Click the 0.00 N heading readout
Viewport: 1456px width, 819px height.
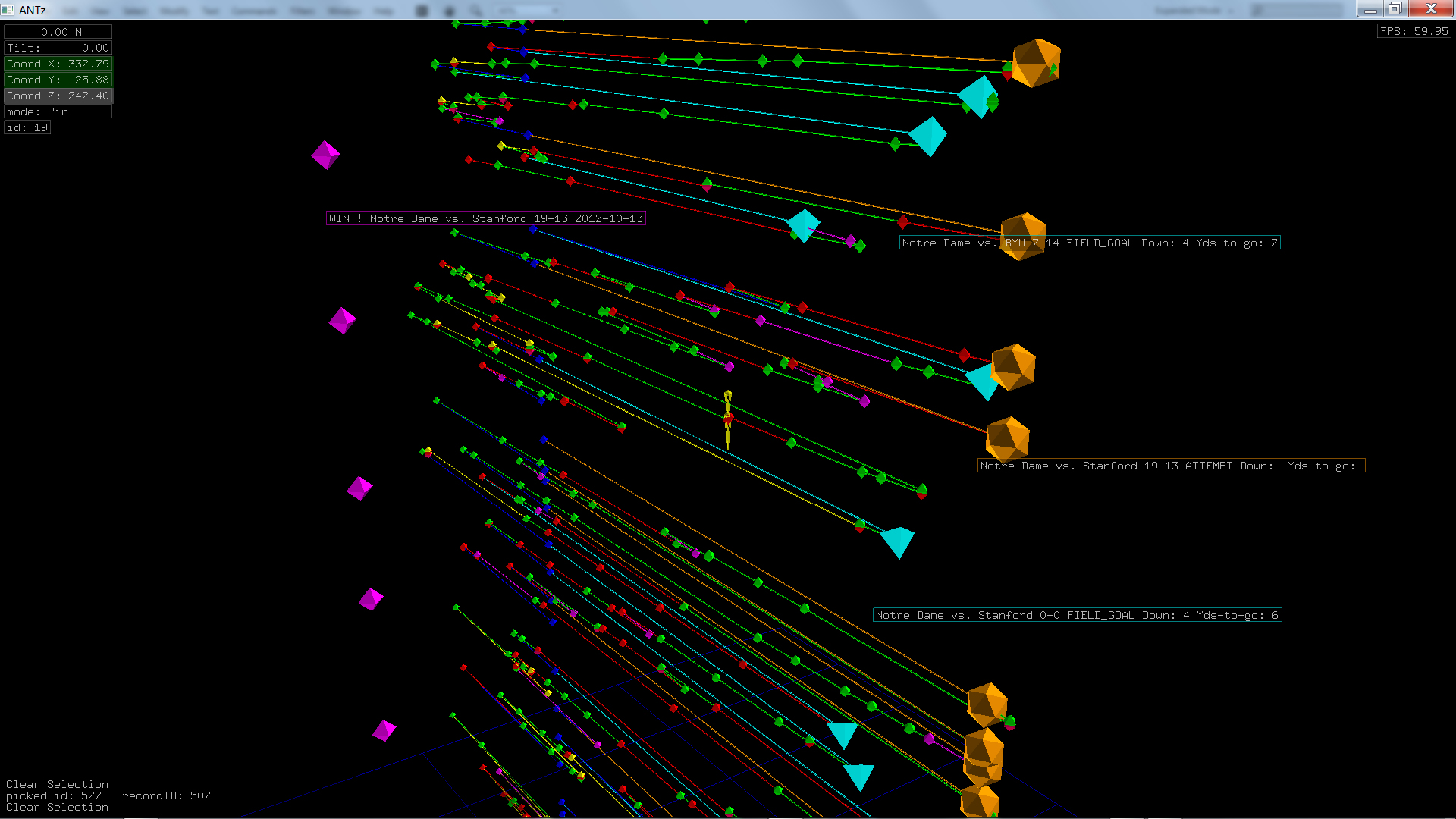(58, 32)
